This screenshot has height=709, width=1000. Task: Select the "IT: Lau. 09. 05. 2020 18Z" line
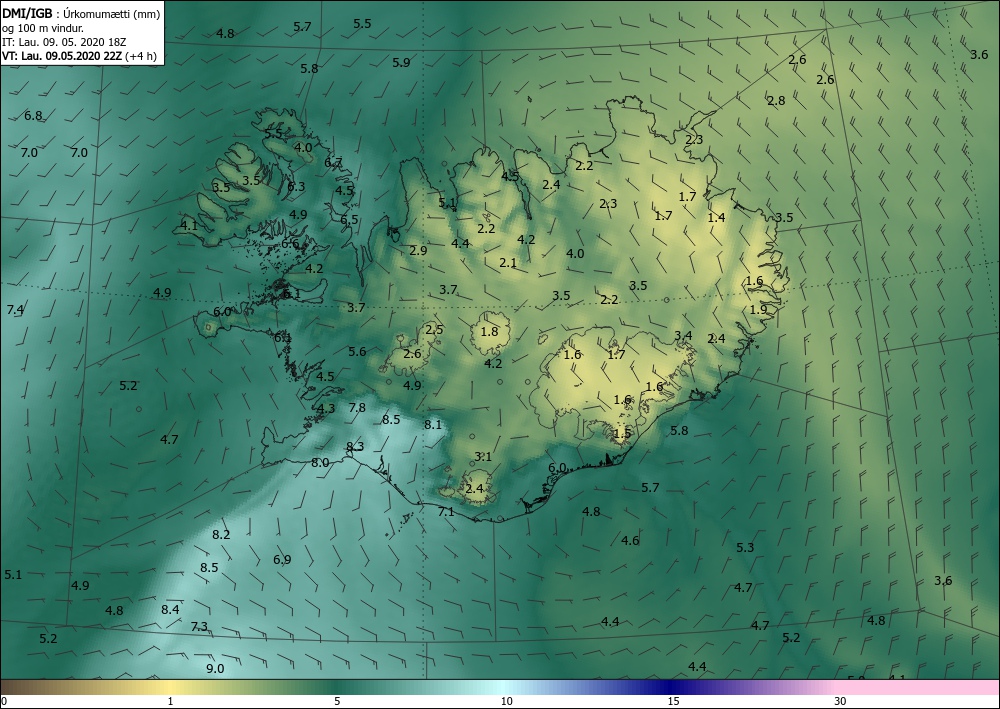[x=64, y=42]
